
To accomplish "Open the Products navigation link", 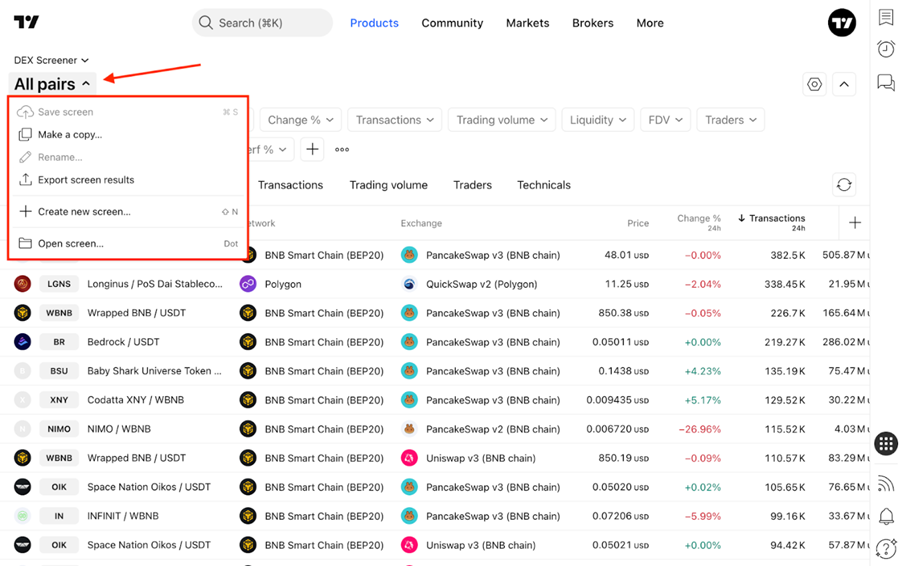I will coord(374,23).
